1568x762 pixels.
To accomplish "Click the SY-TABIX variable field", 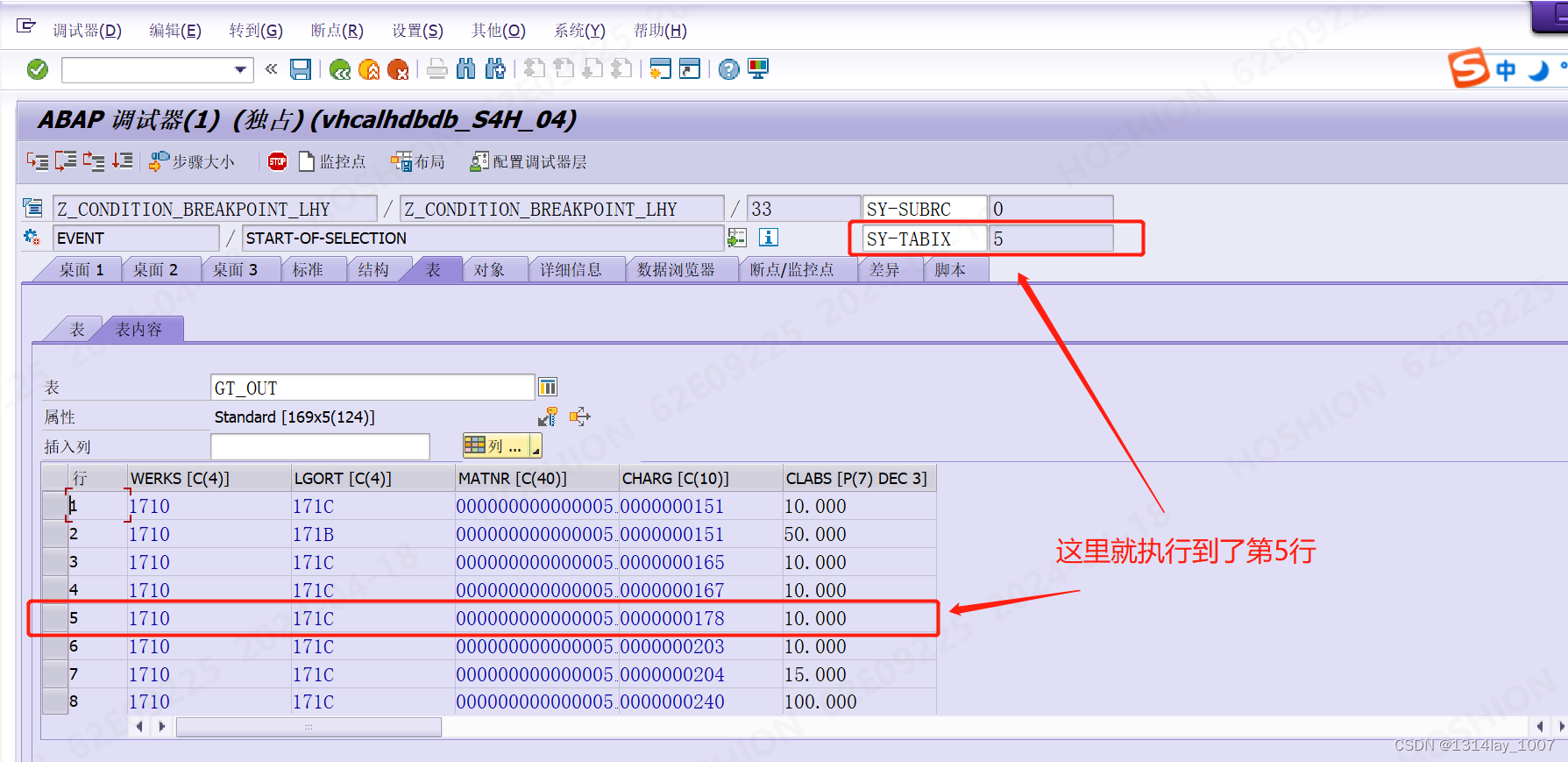I will (925, 239).
